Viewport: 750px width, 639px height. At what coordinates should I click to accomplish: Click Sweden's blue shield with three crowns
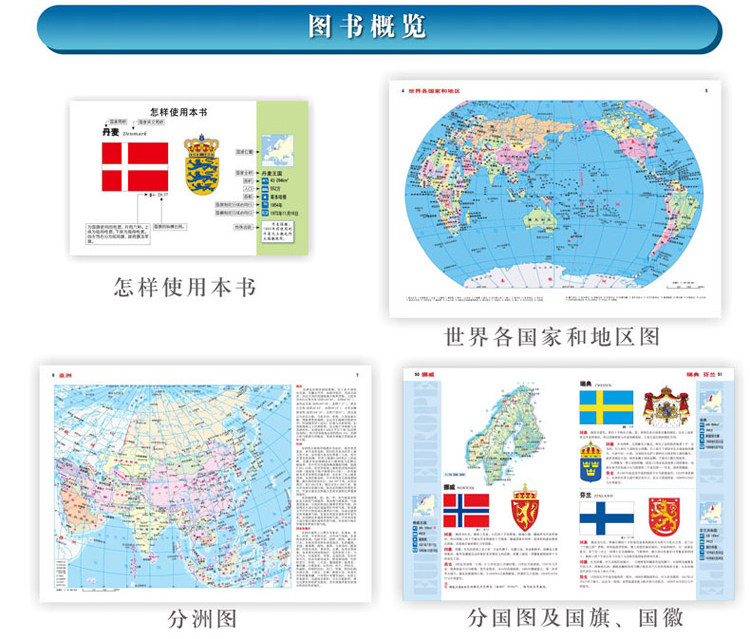click(590, 462)
